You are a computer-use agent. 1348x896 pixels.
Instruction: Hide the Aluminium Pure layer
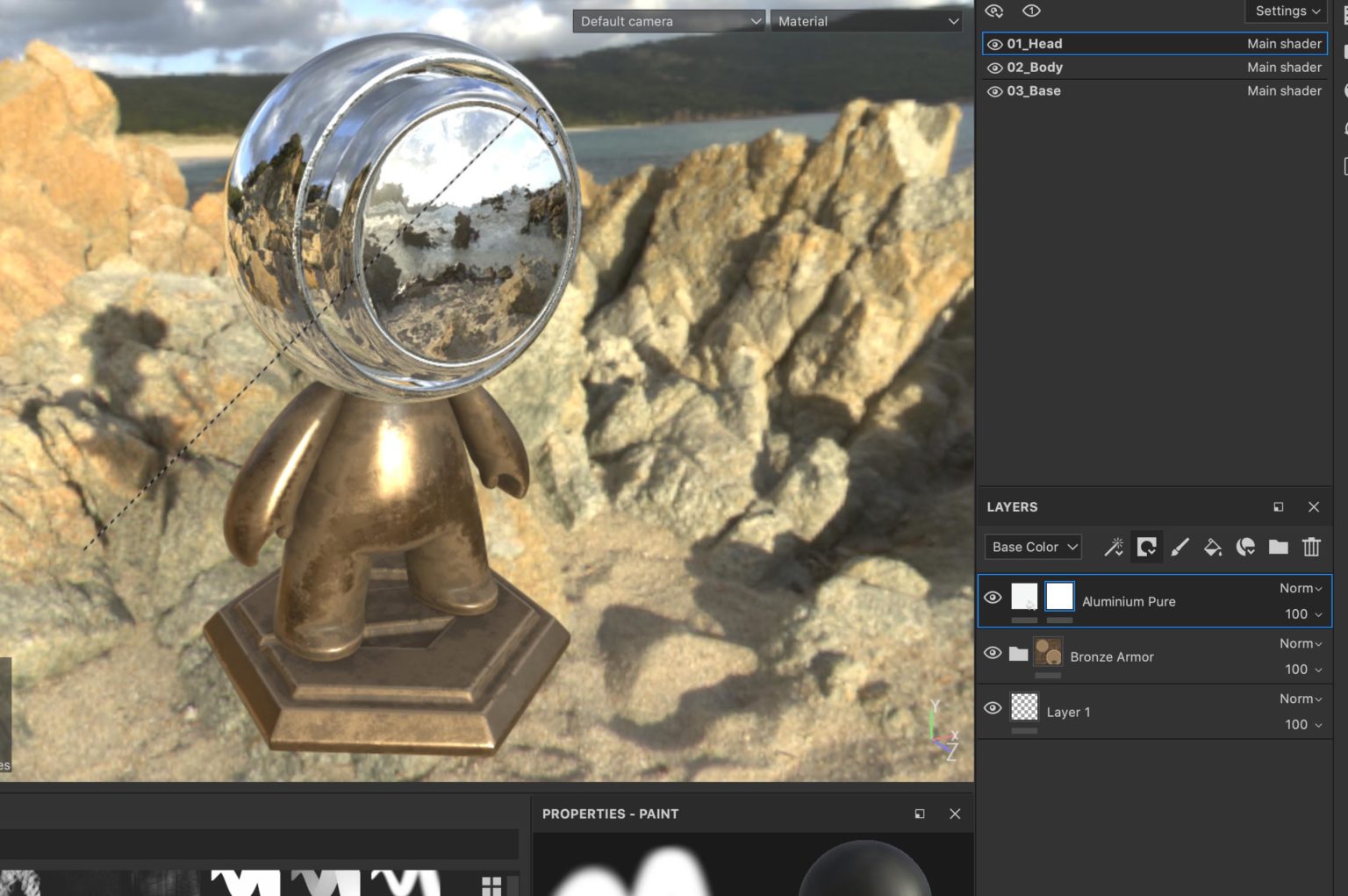click(993, 598)
